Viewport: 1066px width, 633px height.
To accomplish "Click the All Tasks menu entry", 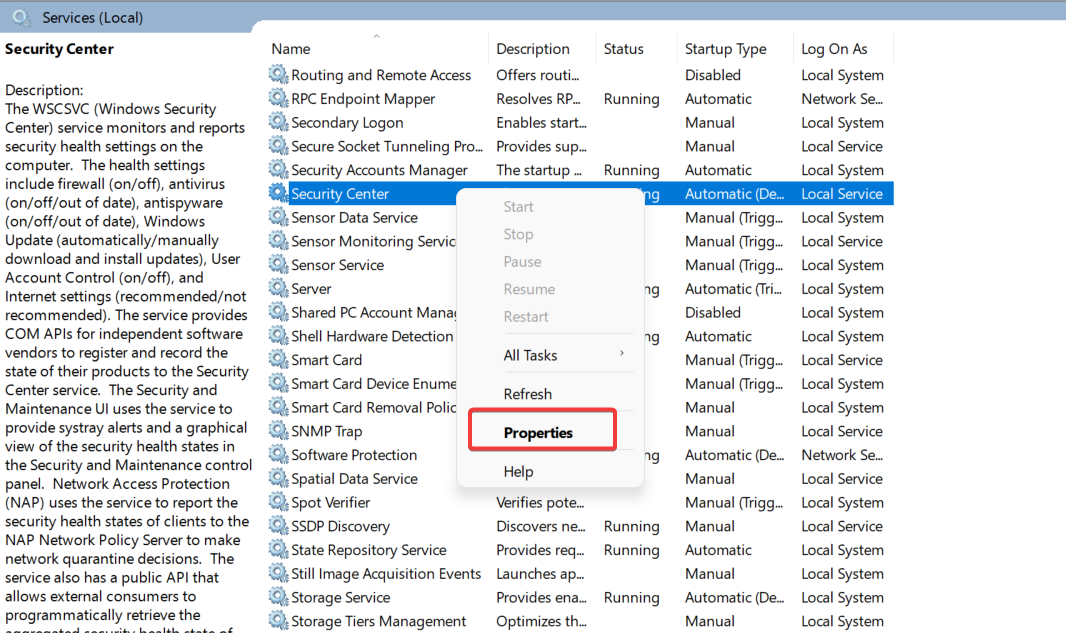I will [x=530, y=355].
